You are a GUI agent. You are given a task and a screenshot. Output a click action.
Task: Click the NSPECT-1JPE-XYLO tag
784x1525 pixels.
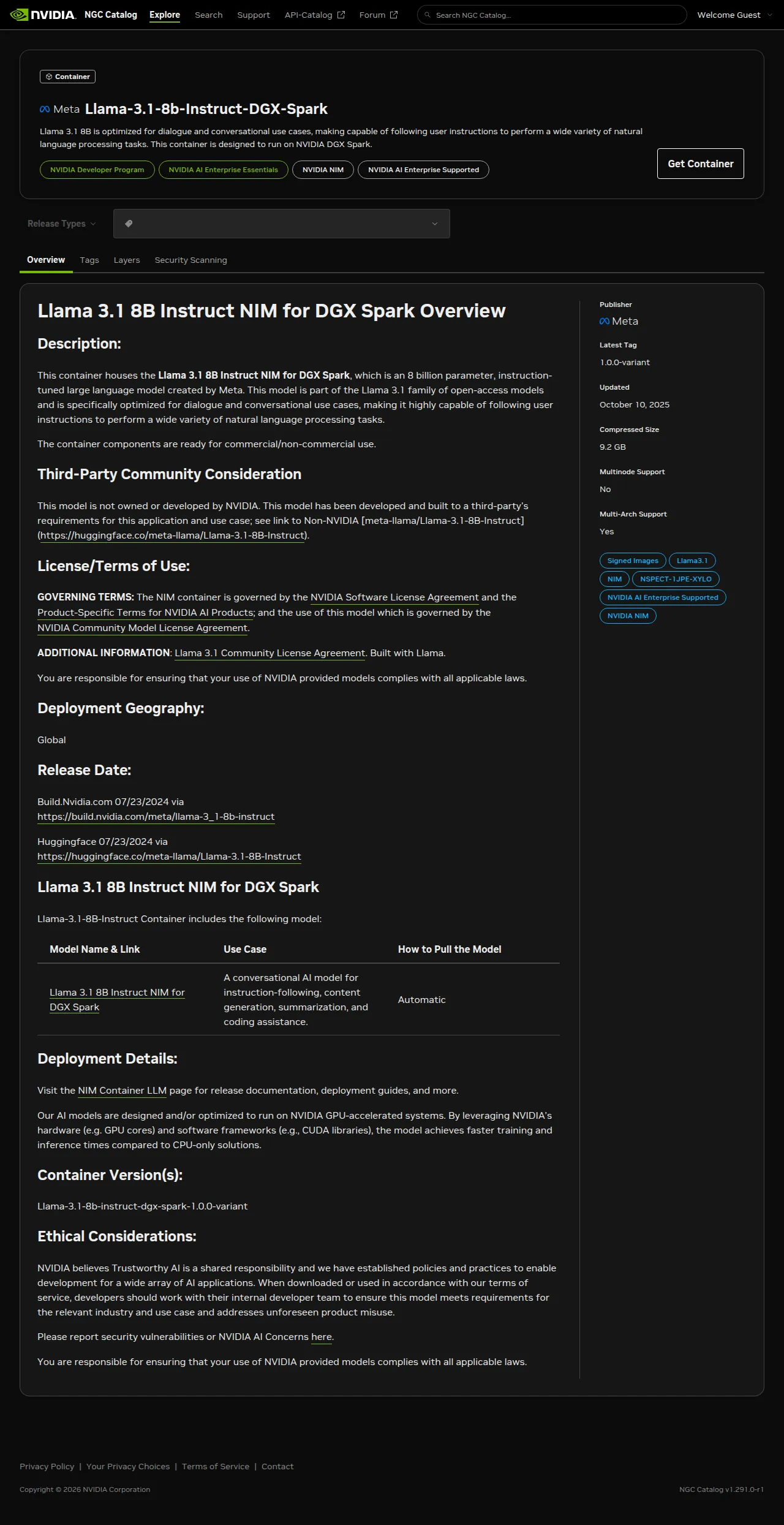coord(676,579)
